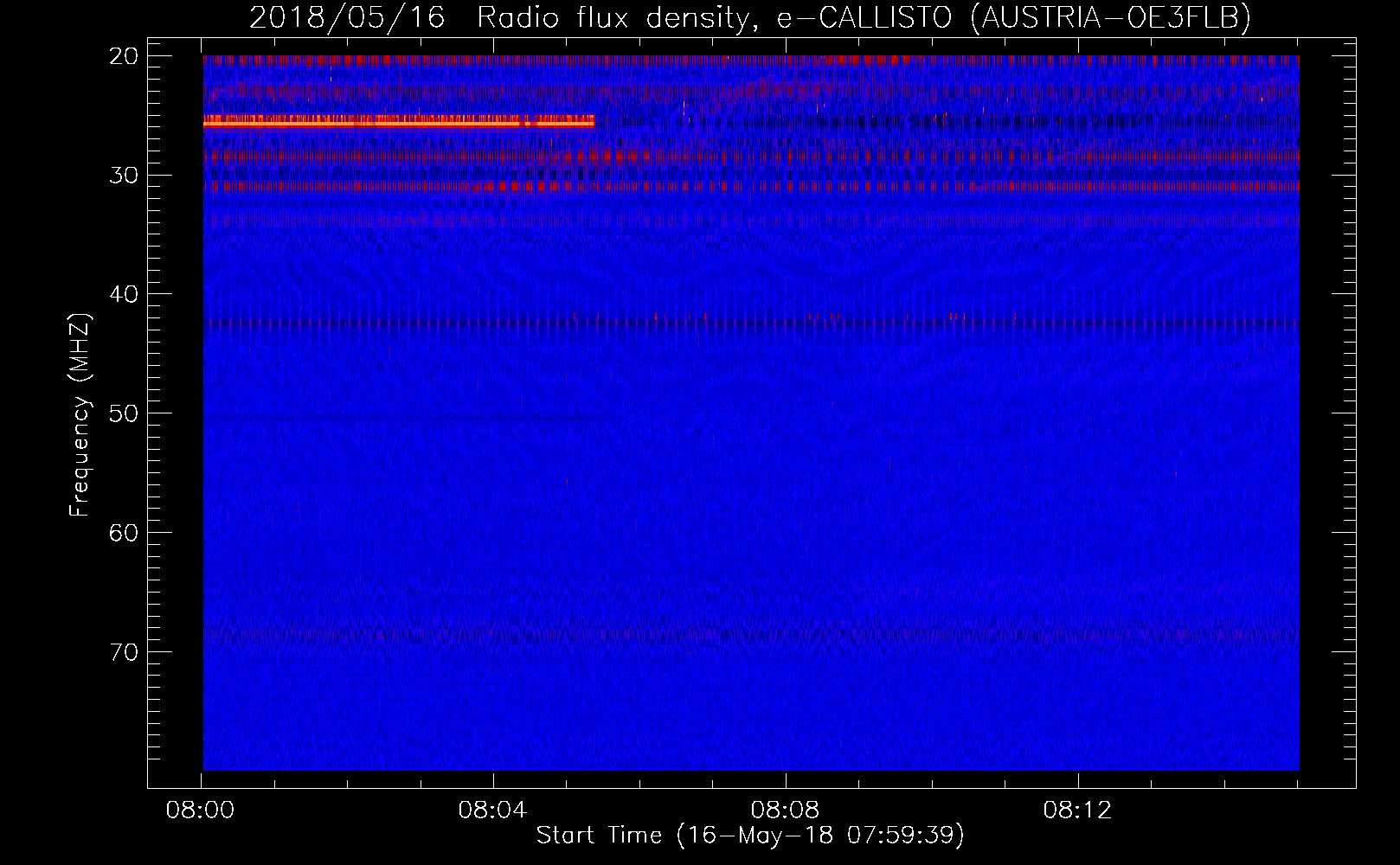Click the 08:12 time axis label
The height and width of the screenshot is (865, 1400).
click(1078, 811)
